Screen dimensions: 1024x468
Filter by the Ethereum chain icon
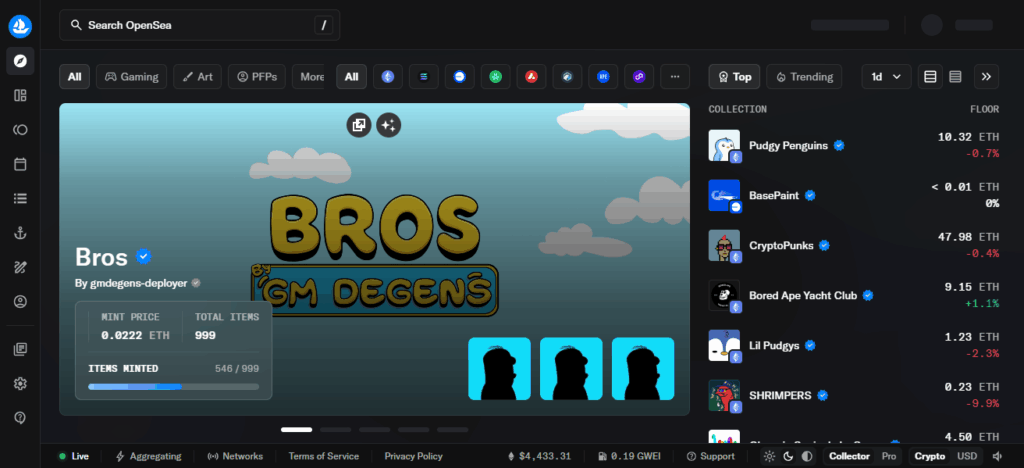[x=388, y=76]
